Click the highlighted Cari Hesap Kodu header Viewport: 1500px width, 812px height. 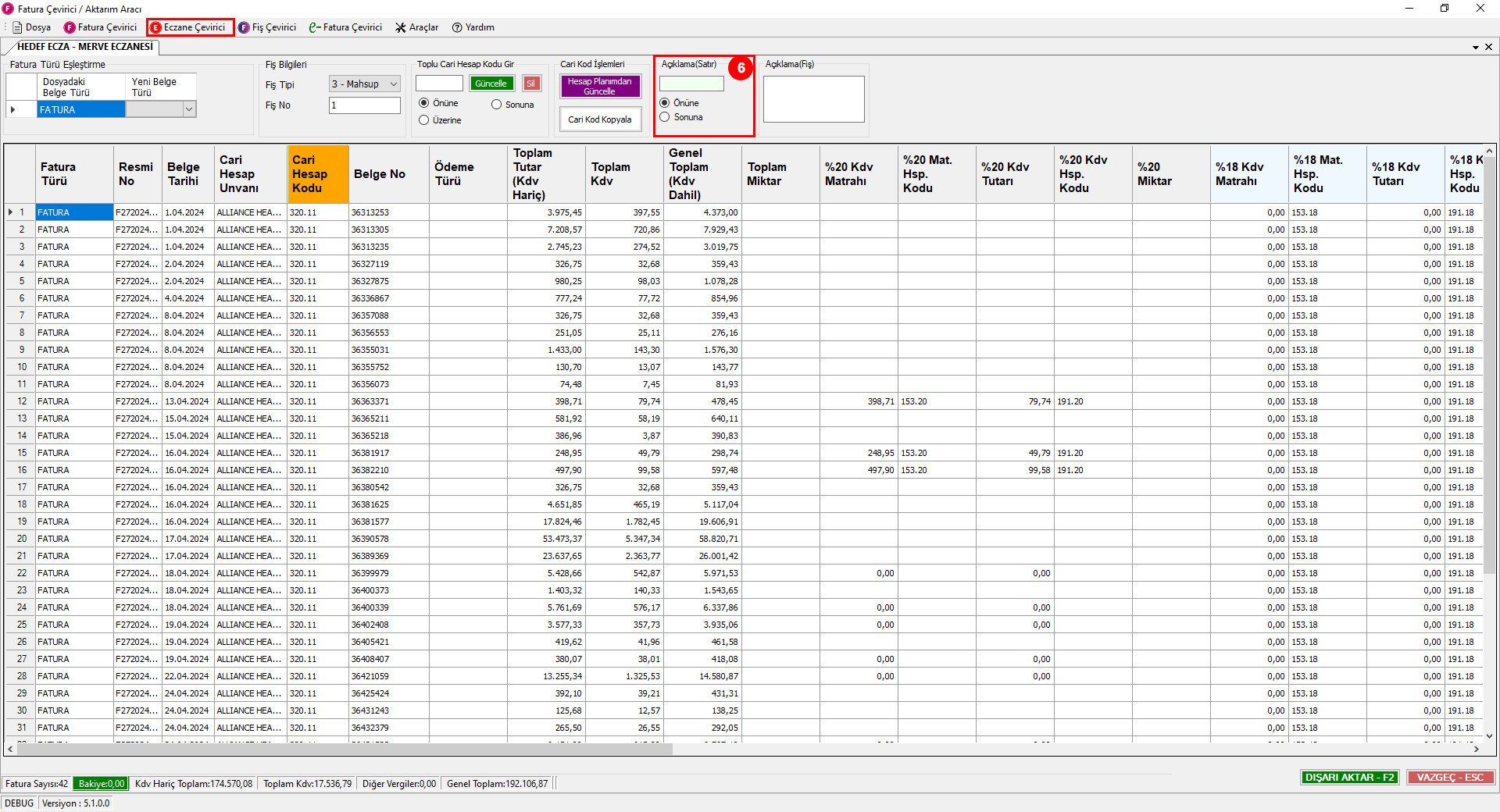pos(318,174)
